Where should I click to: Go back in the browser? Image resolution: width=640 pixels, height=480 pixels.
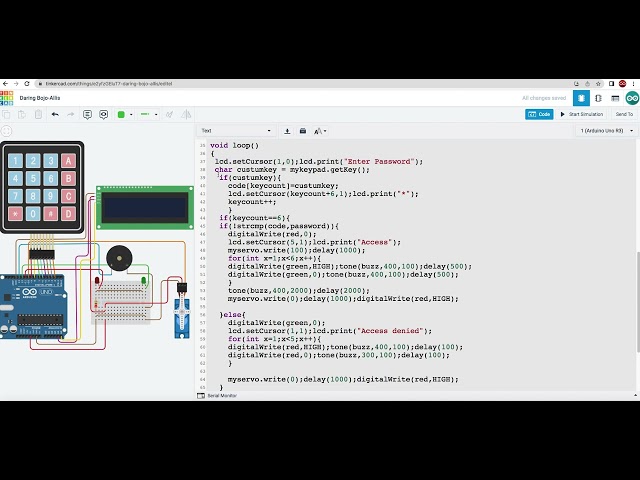pyautogui.click(x=5, y=84)
